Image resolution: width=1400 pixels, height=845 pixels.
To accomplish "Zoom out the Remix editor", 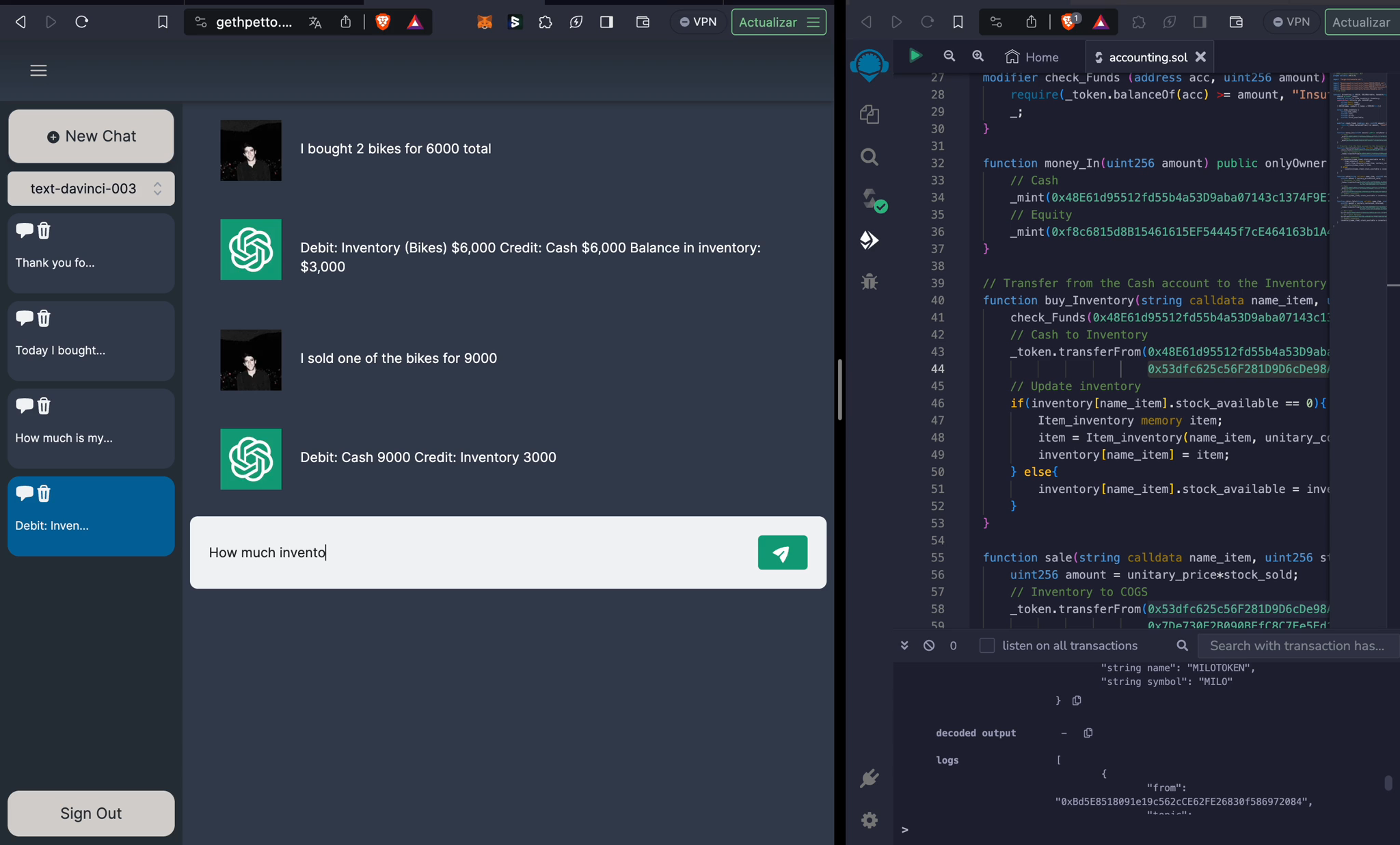I will pos(949,56).
